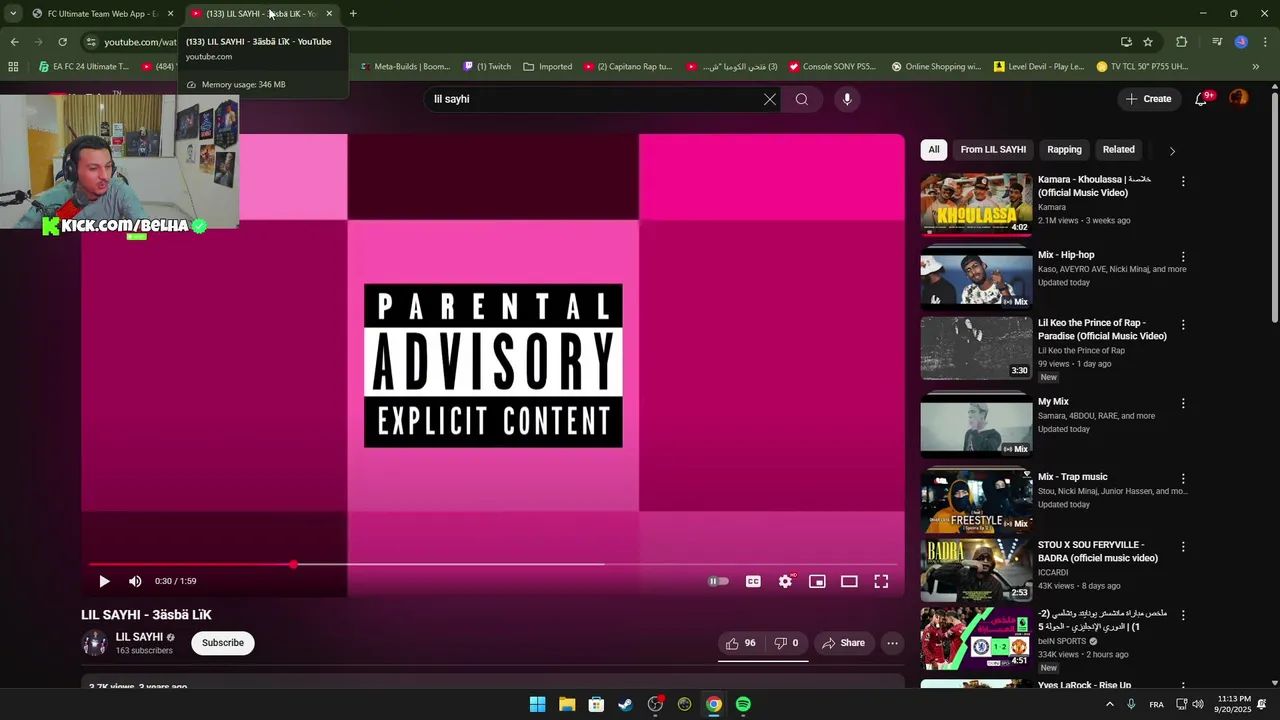Open Kamara - Khoulassa video thumbnail

[x=976, y=204]
